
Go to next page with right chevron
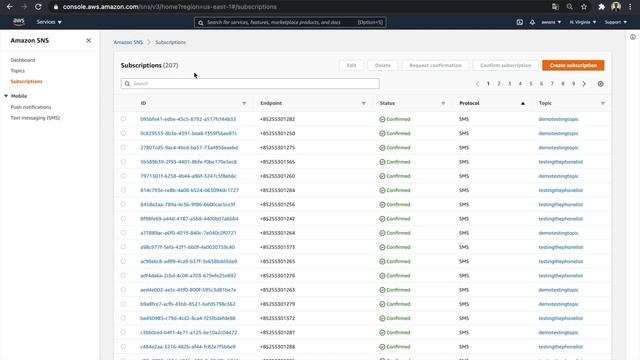click(584, 84)
